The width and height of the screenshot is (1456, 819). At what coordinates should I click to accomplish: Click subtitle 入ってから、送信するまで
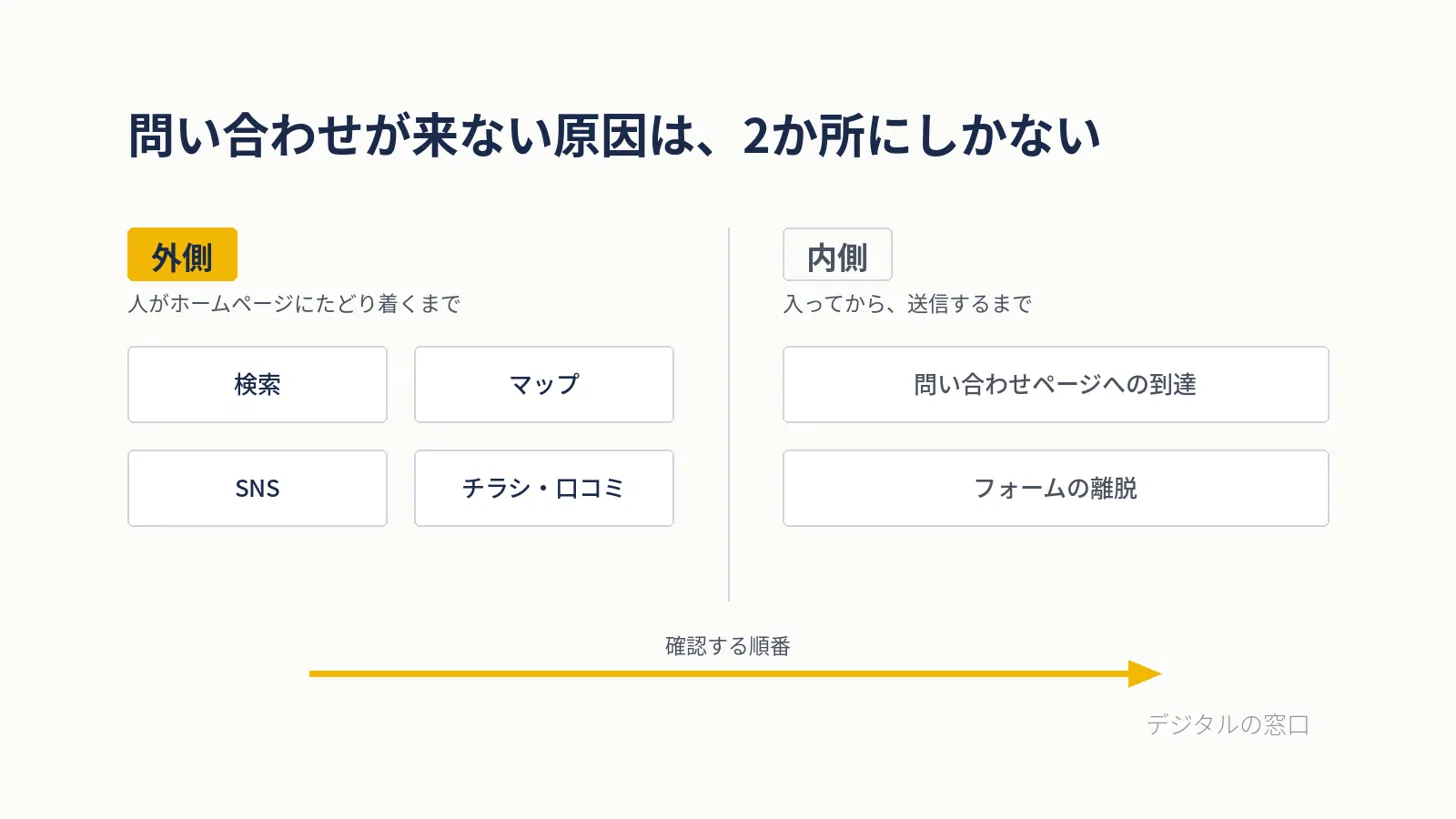point(907,305)
